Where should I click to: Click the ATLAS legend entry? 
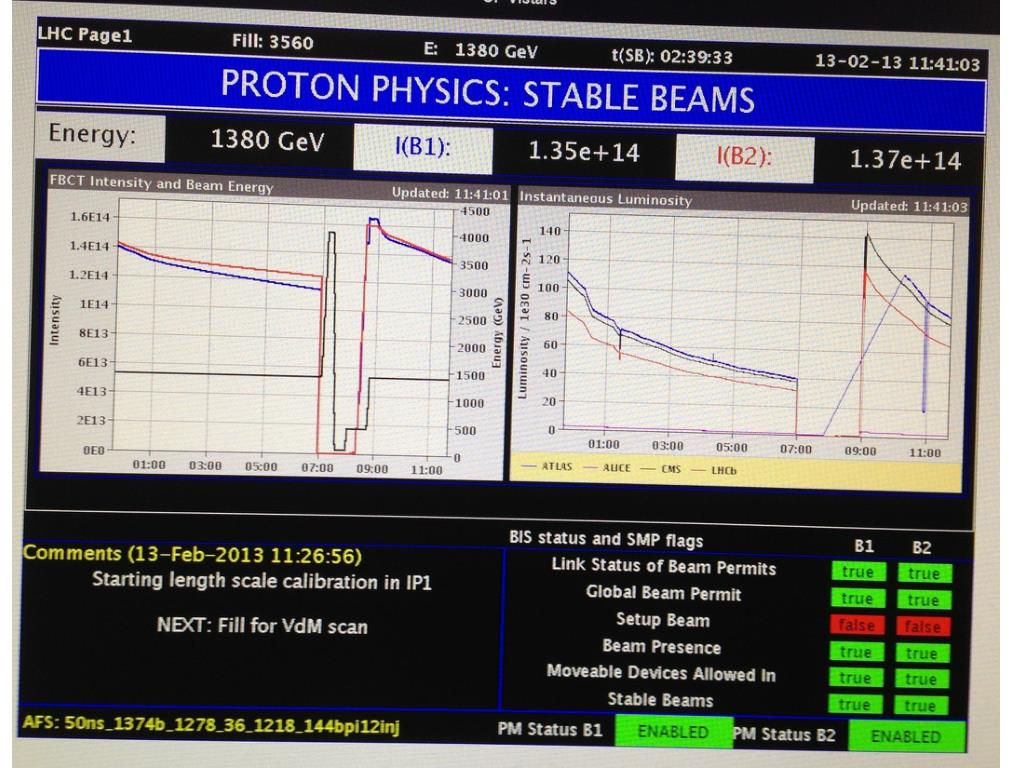tap(548, 466)
